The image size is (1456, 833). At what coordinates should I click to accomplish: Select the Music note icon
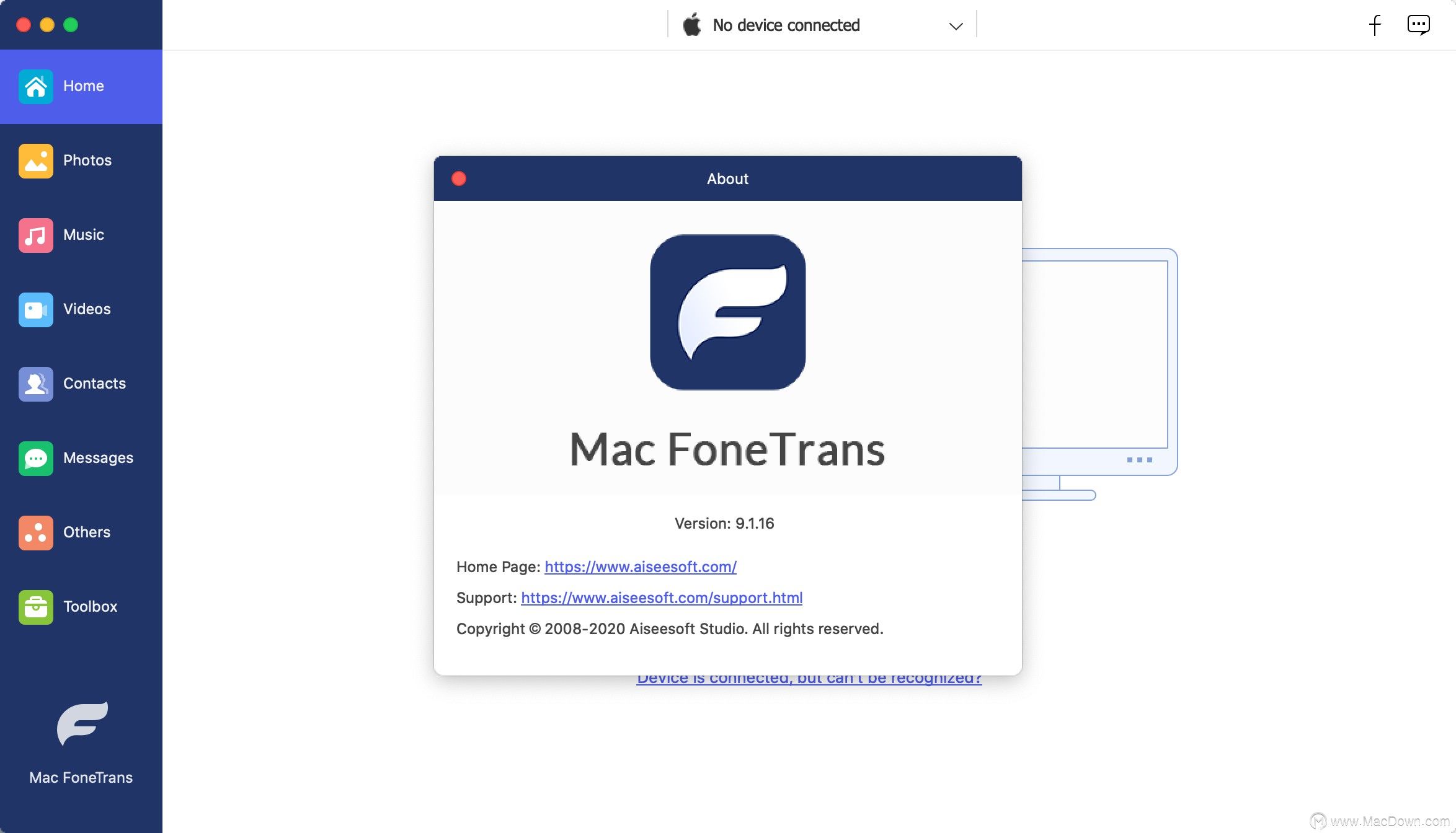click(x=36, y=236)
